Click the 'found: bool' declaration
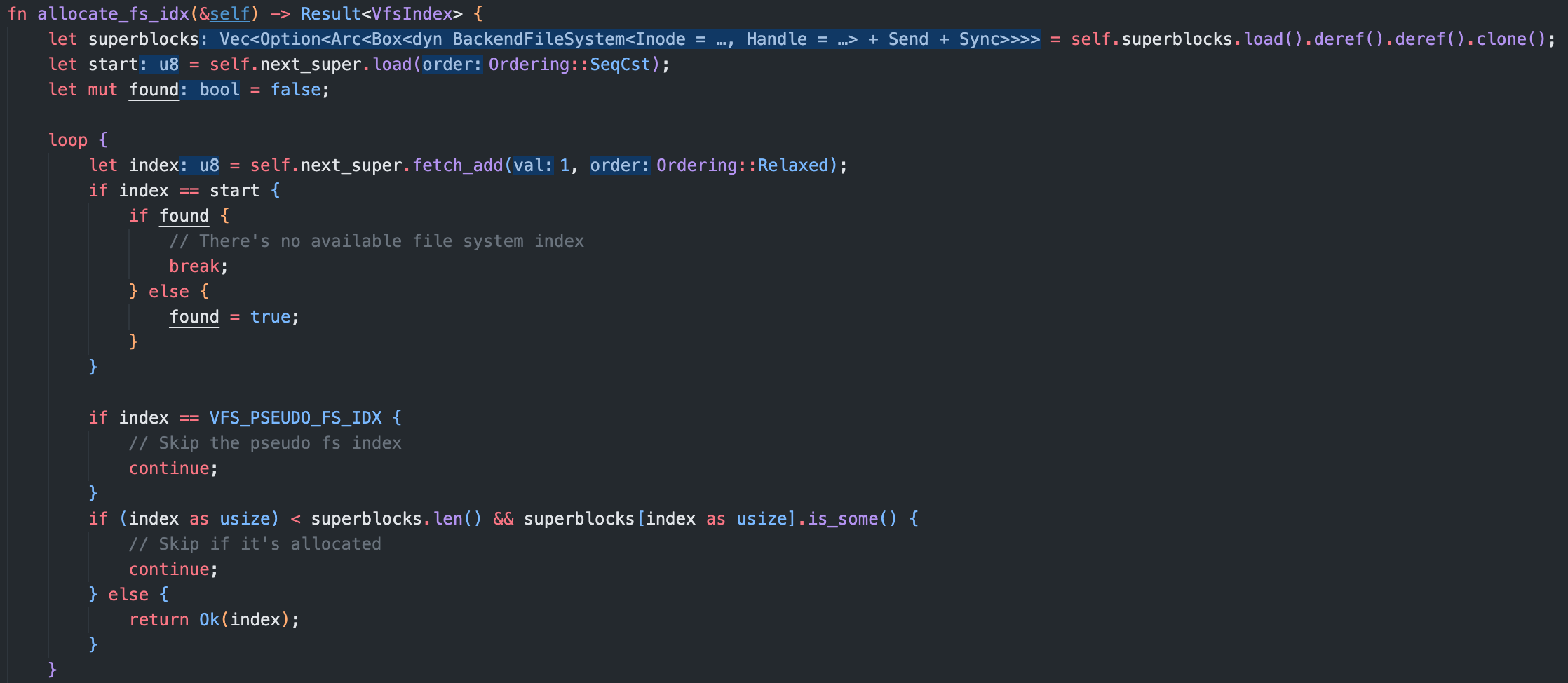Viewport: 1568px width, 683px height. (x=184, y=90)
